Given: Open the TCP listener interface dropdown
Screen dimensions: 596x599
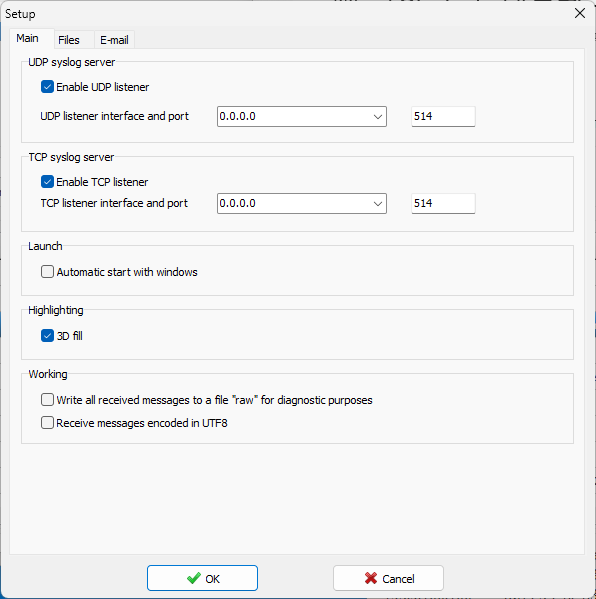Looking at the screenshot, I should (302, 204).
